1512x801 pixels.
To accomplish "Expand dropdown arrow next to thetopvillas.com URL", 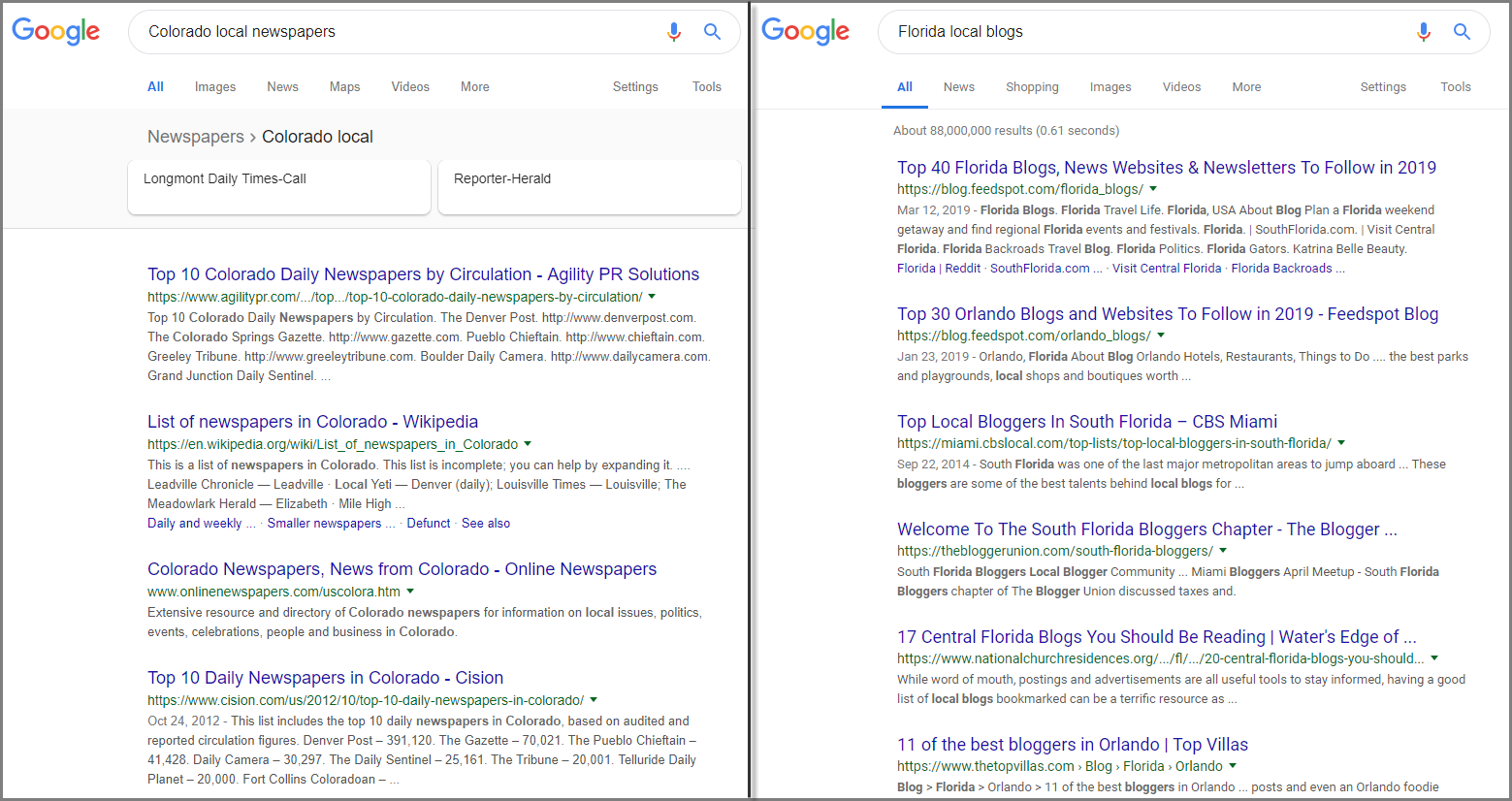I will click(x=1233, y=766).
